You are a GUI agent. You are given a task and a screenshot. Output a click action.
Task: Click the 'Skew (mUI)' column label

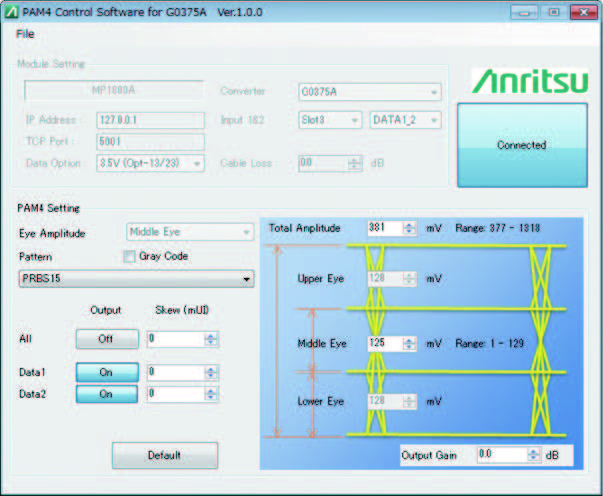point(182,310)
